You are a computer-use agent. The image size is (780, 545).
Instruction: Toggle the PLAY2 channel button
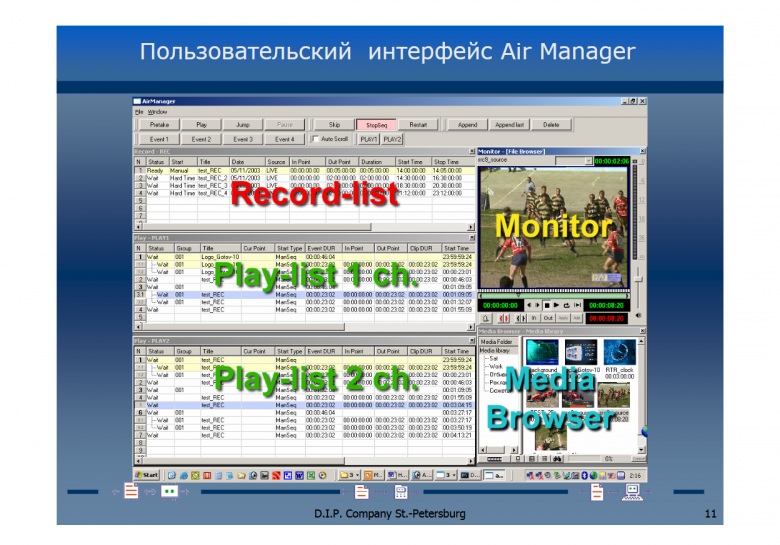[392, 139]
